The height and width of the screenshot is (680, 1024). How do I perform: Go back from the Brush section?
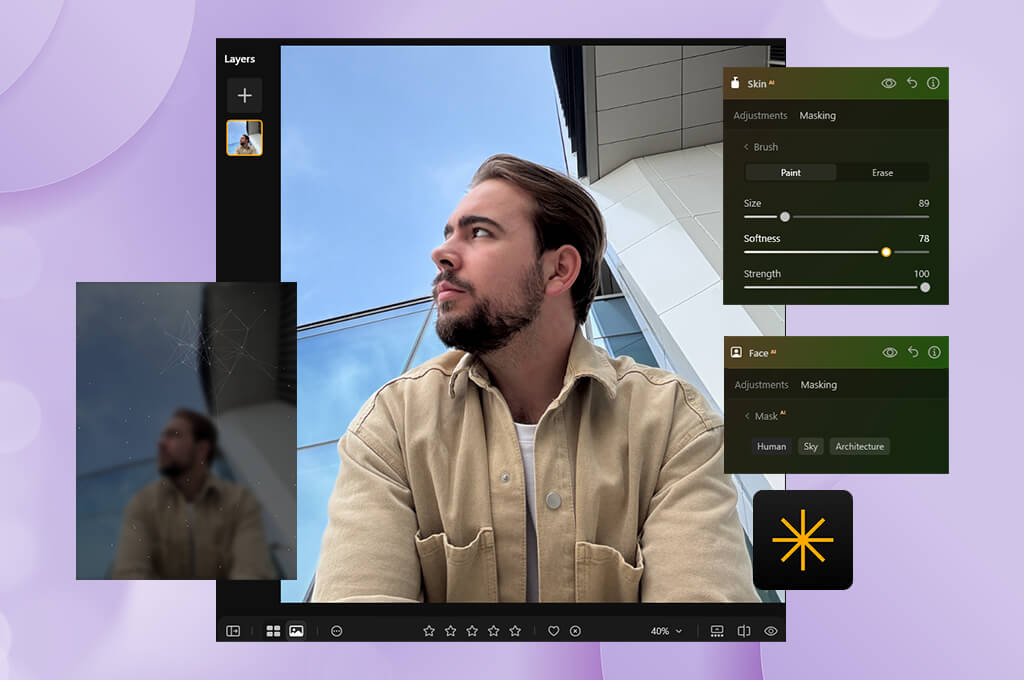click(746, 147)
